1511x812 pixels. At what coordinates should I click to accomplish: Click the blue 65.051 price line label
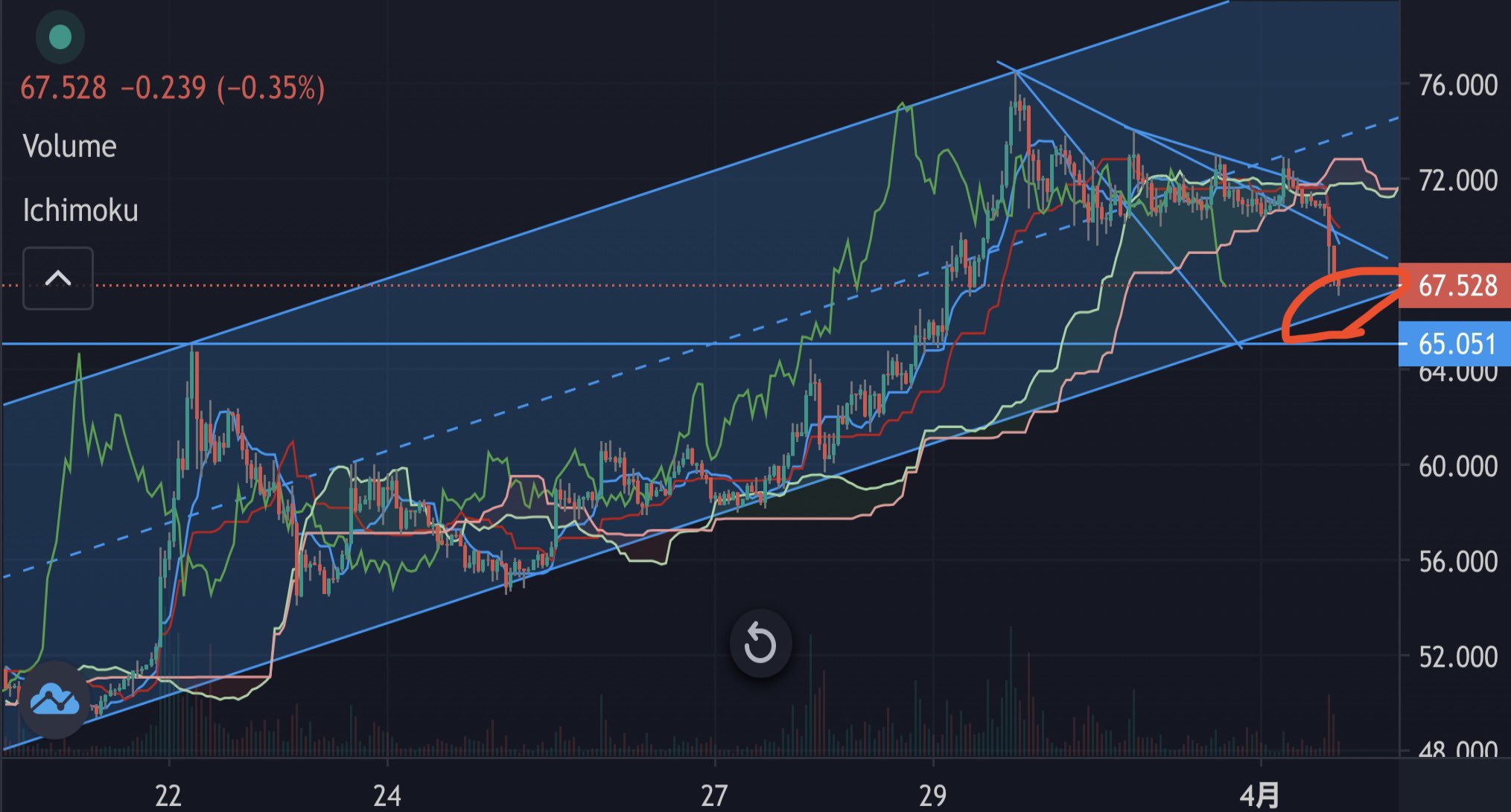tap(1456, 345)
